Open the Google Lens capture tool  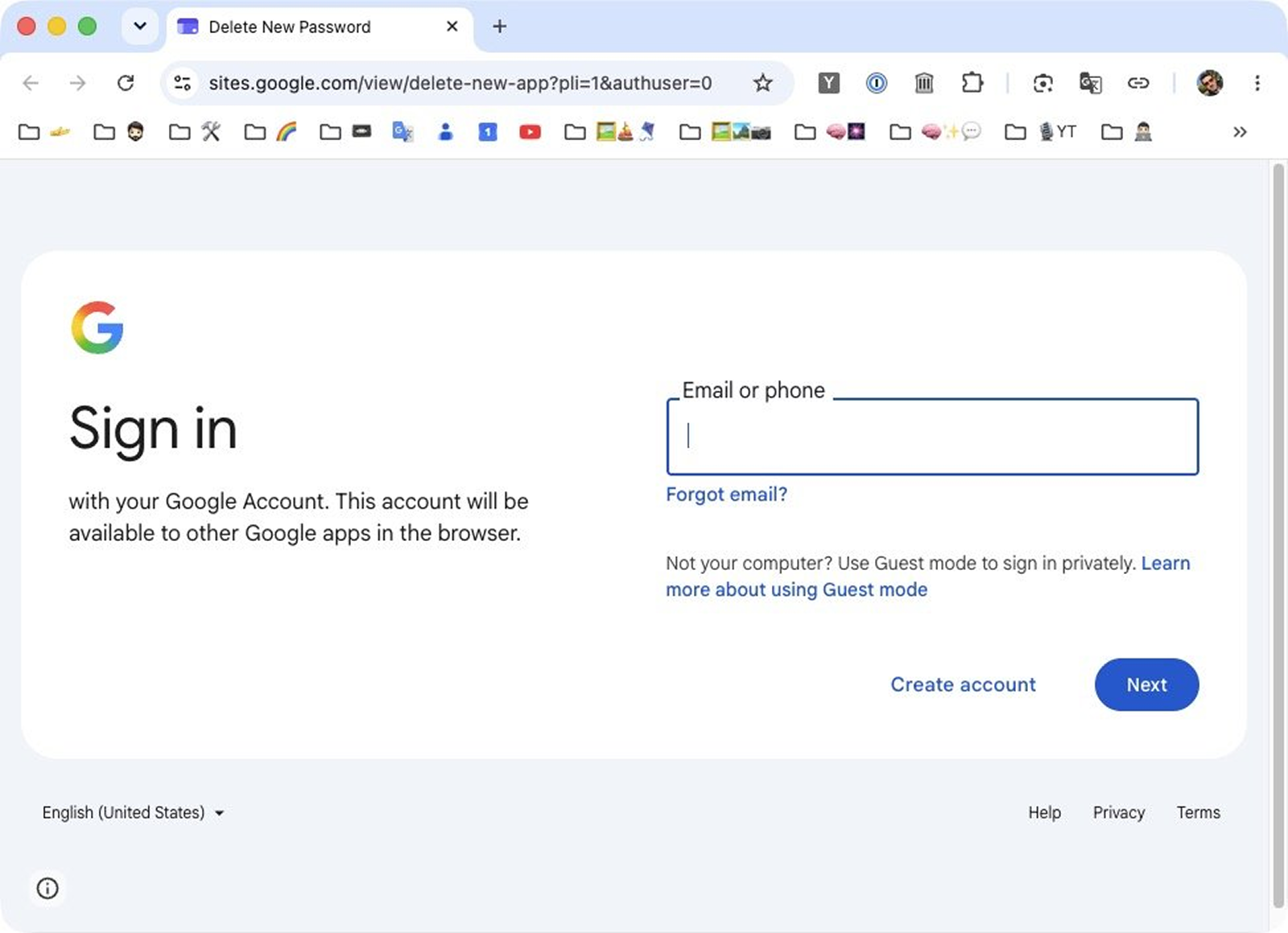tap(1043, 83)
